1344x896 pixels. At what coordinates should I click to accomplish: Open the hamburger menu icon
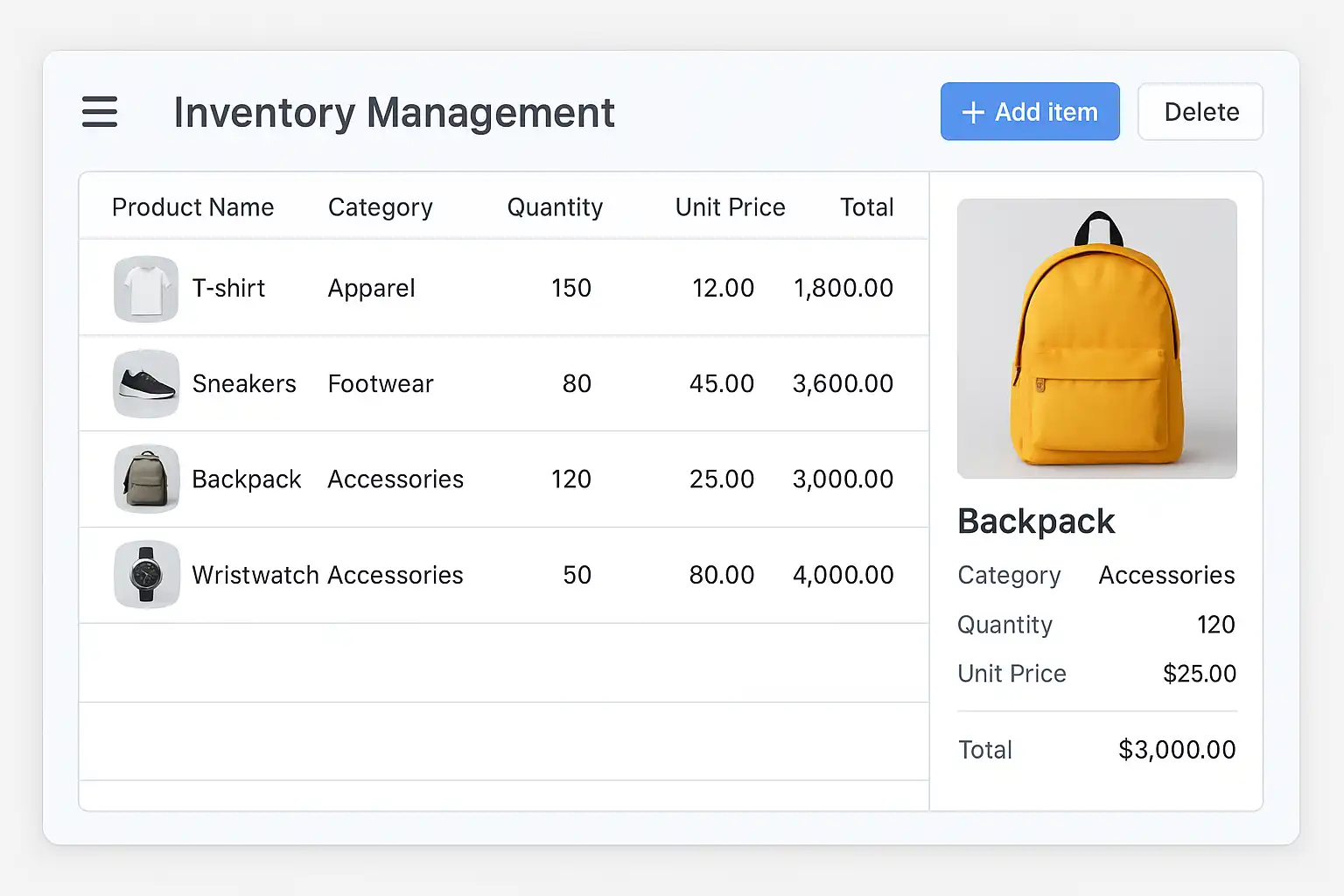100,112
